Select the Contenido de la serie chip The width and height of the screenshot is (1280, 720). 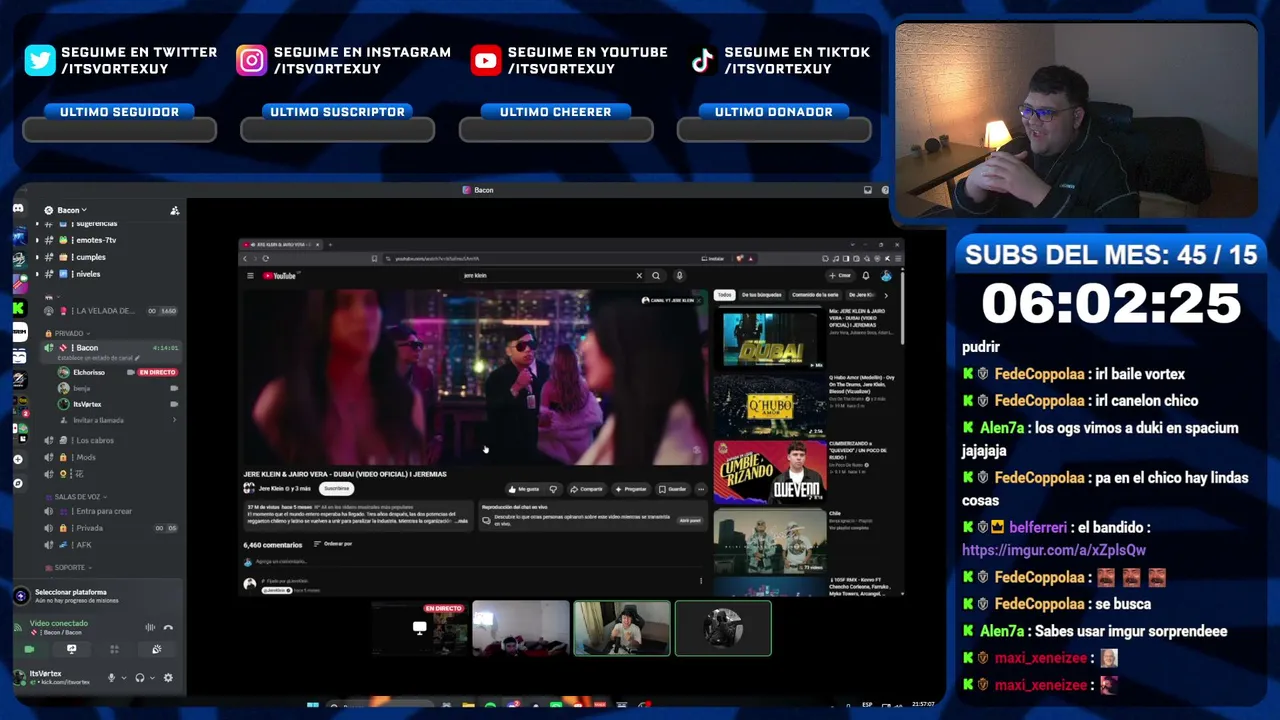815,295
